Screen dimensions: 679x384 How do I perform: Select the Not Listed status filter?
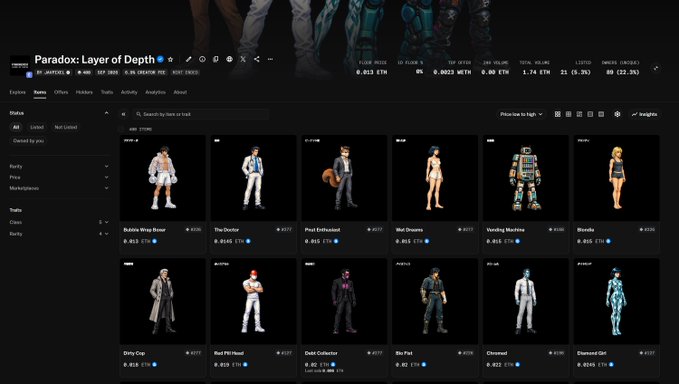66,127
